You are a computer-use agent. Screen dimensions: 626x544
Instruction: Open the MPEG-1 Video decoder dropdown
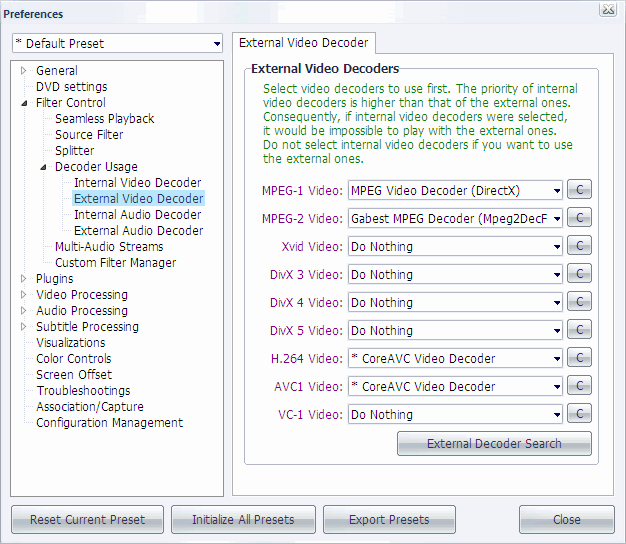(x=455, y=190)
